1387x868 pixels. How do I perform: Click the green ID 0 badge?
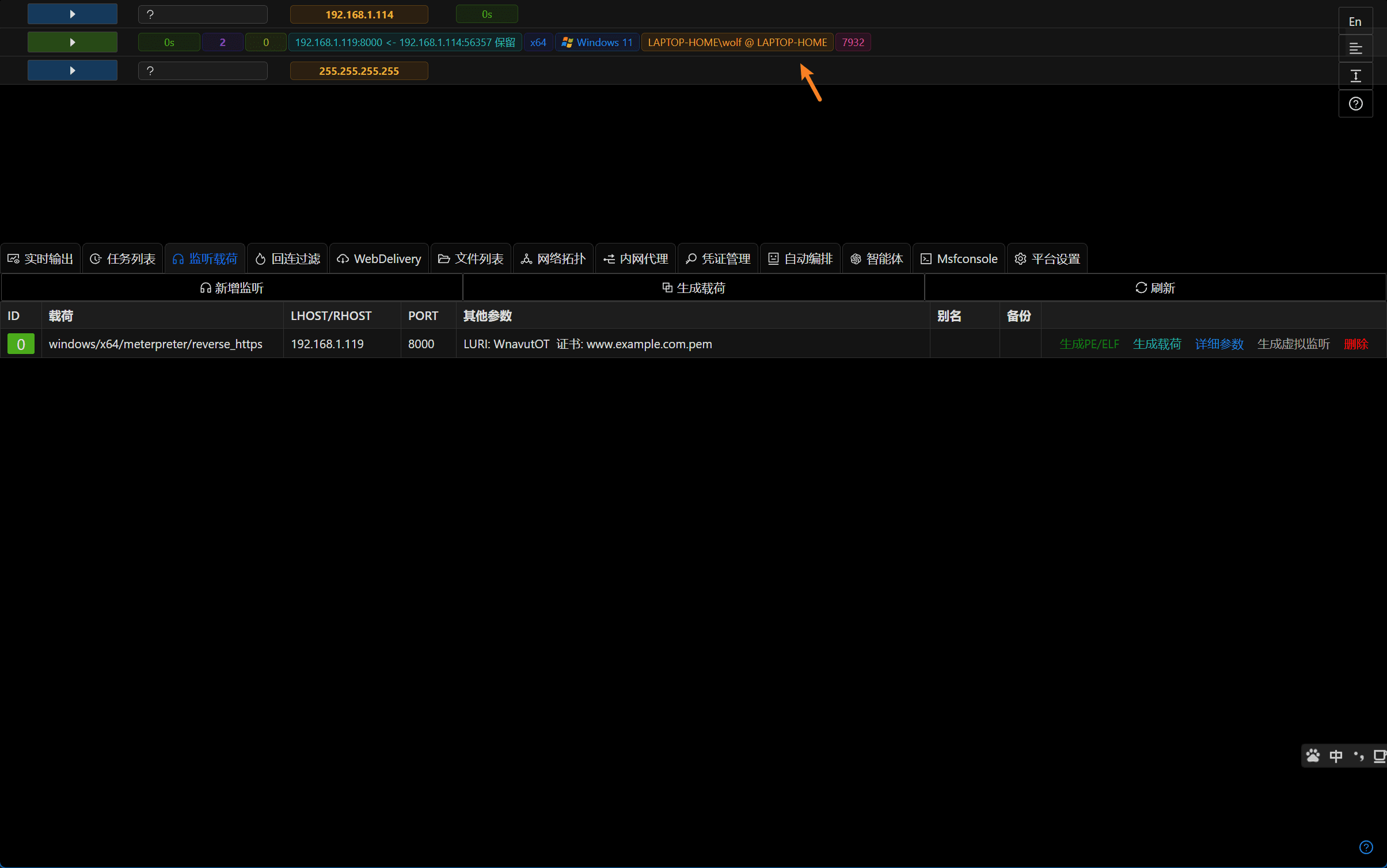21,344
